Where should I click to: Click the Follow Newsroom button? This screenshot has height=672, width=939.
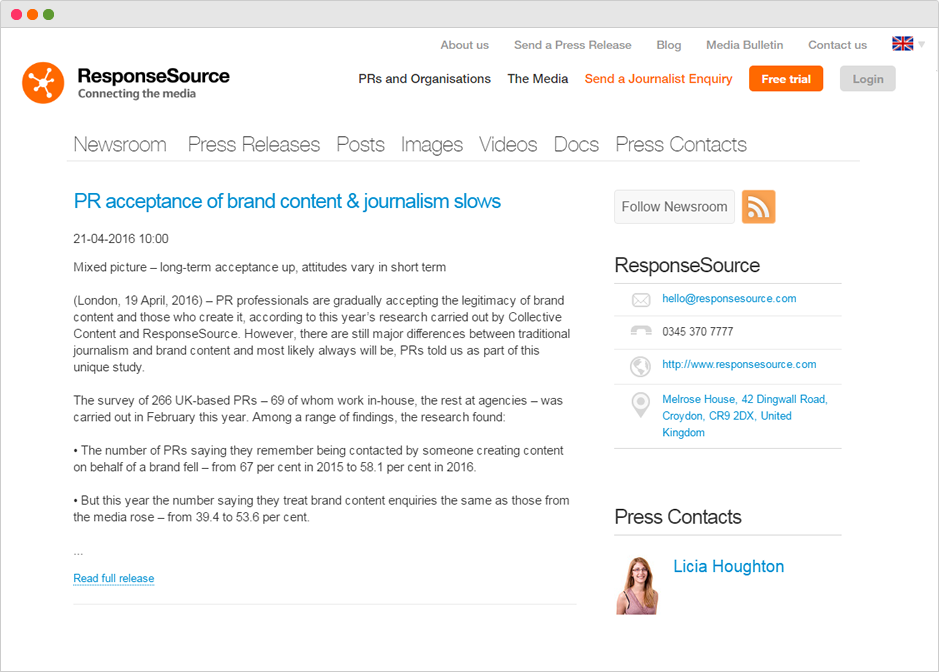tap(674, 206)
